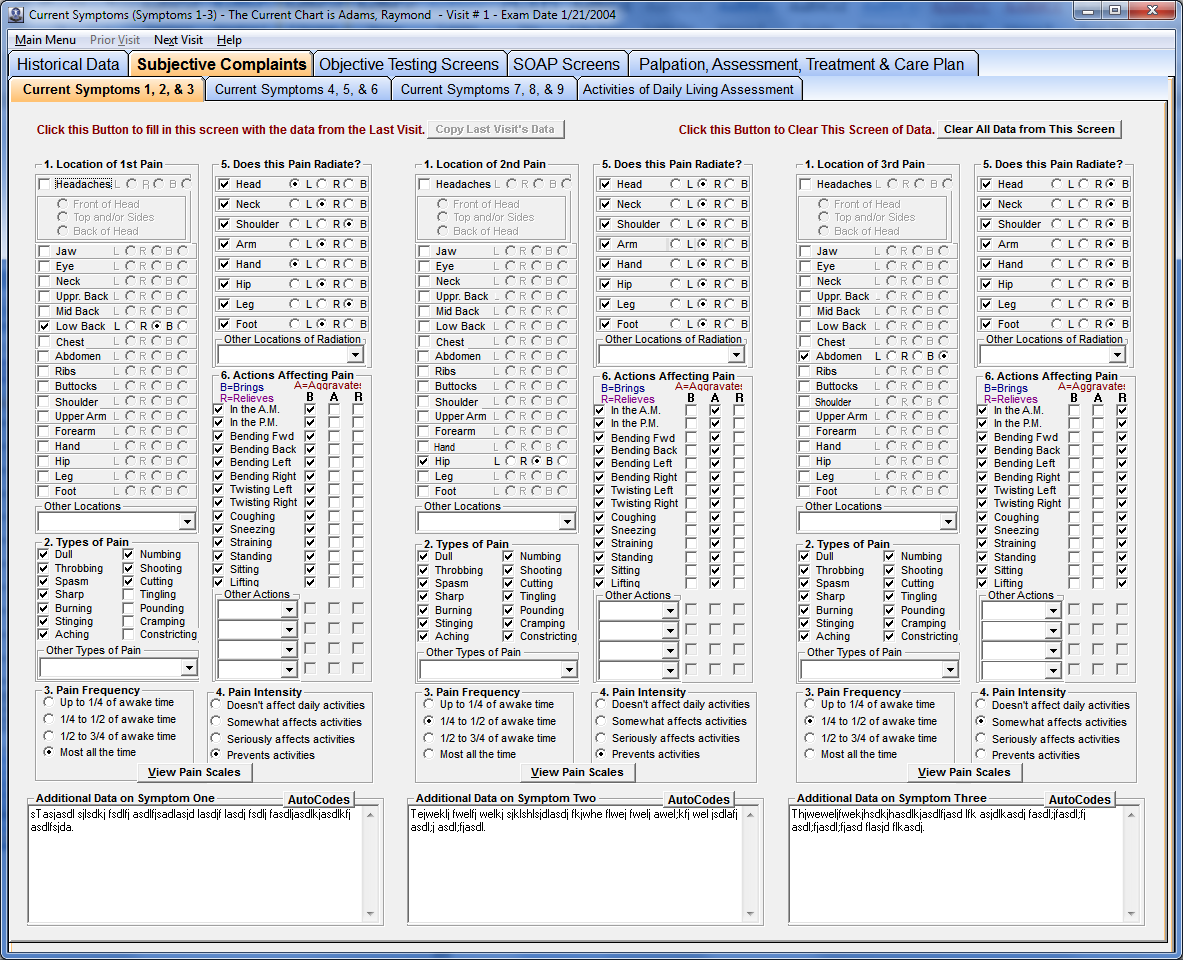Check the Headaches box for 1st Pain
This screenshot has height=960, width=1183.
pyautogui.click(x=44, y=184)
